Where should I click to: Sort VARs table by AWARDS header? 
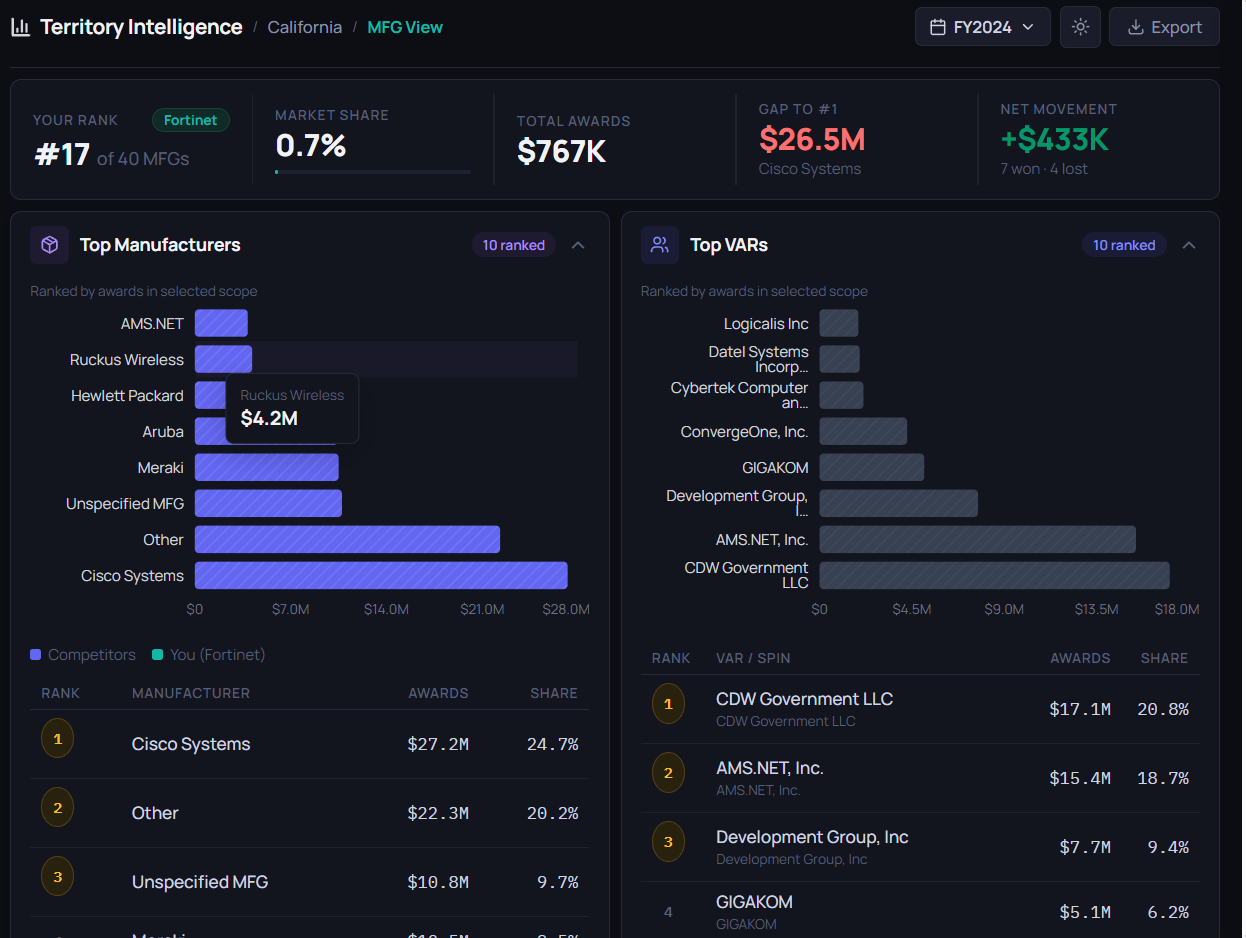tap(1080, 658)
